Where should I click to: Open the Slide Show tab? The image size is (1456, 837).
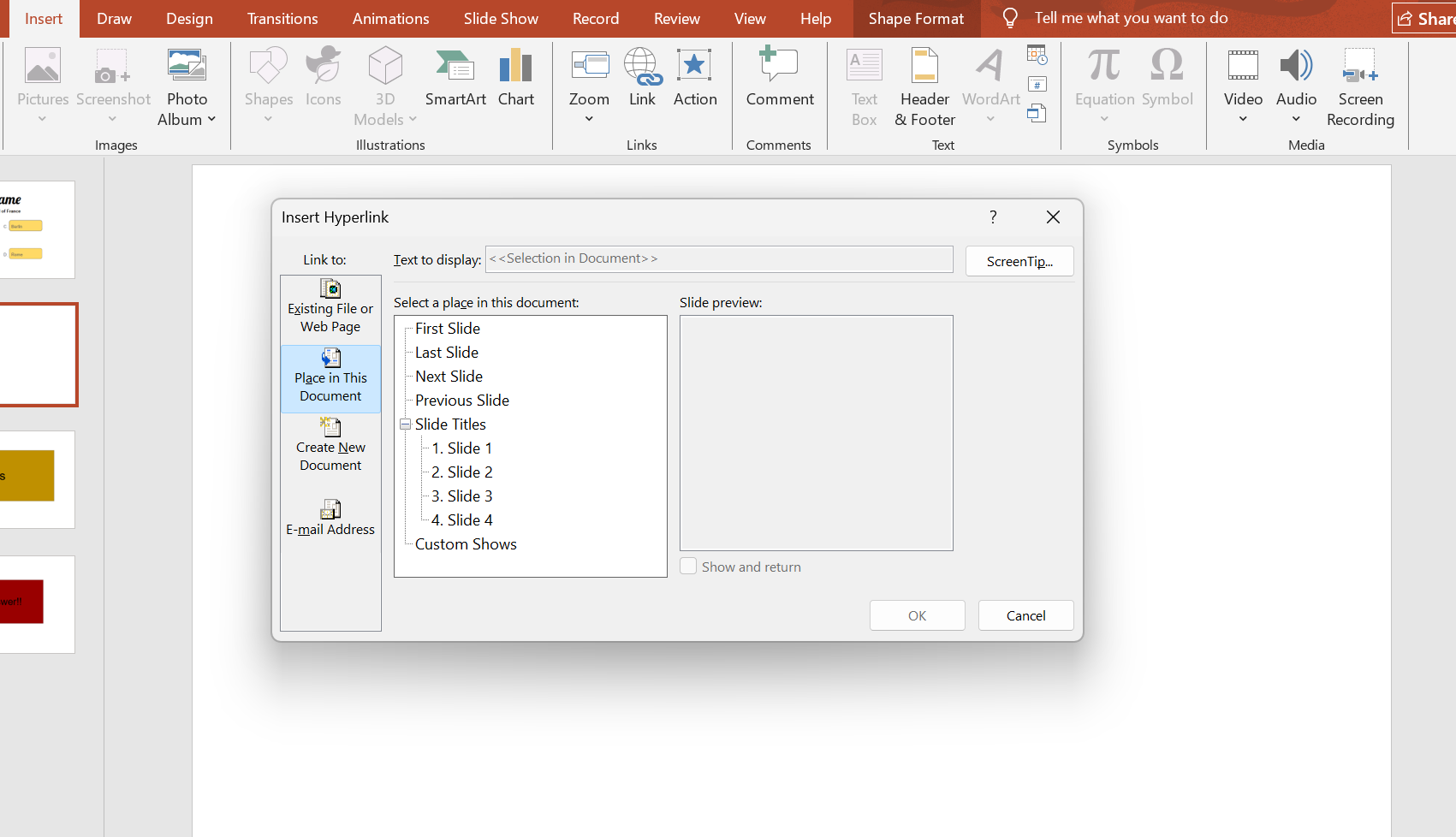tap(501, 19)
